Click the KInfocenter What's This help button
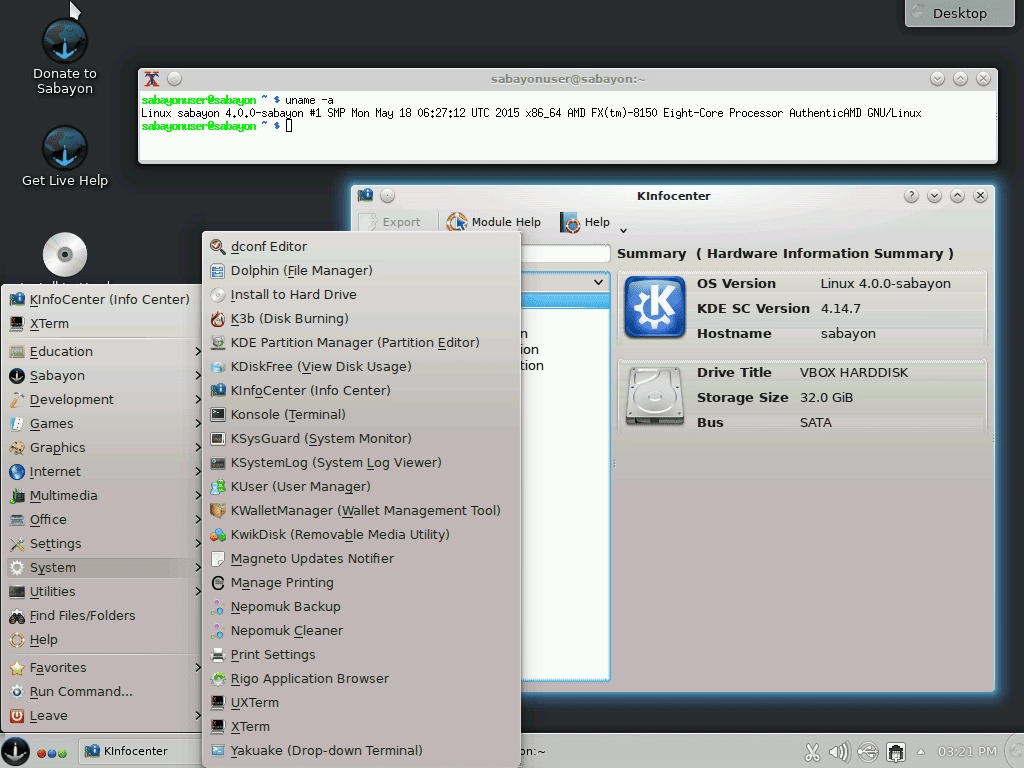 tap(911, 196)
